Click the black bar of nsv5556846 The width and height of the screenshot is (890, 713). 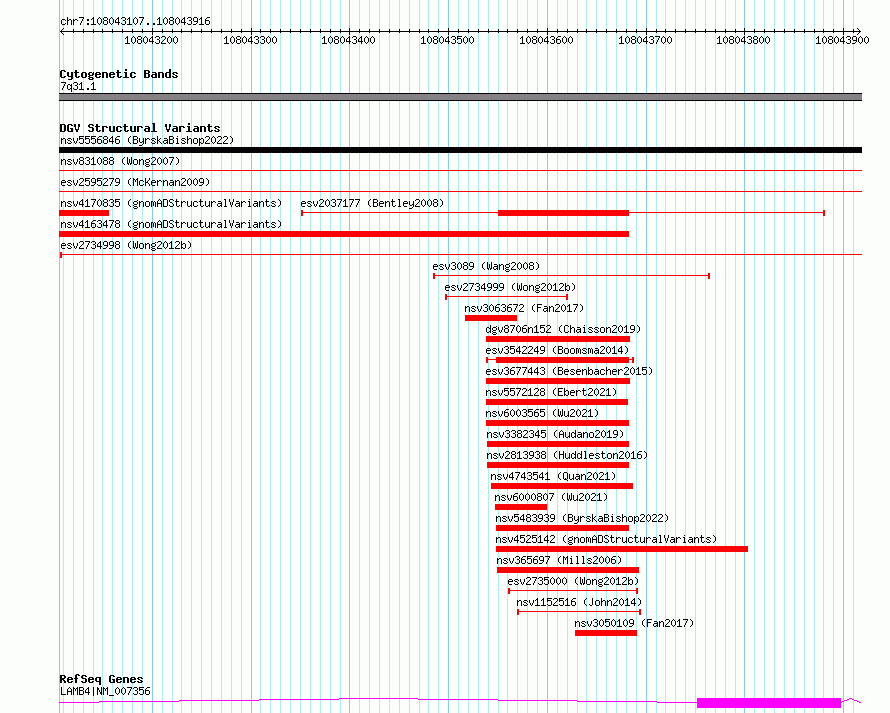click(460, 150)
